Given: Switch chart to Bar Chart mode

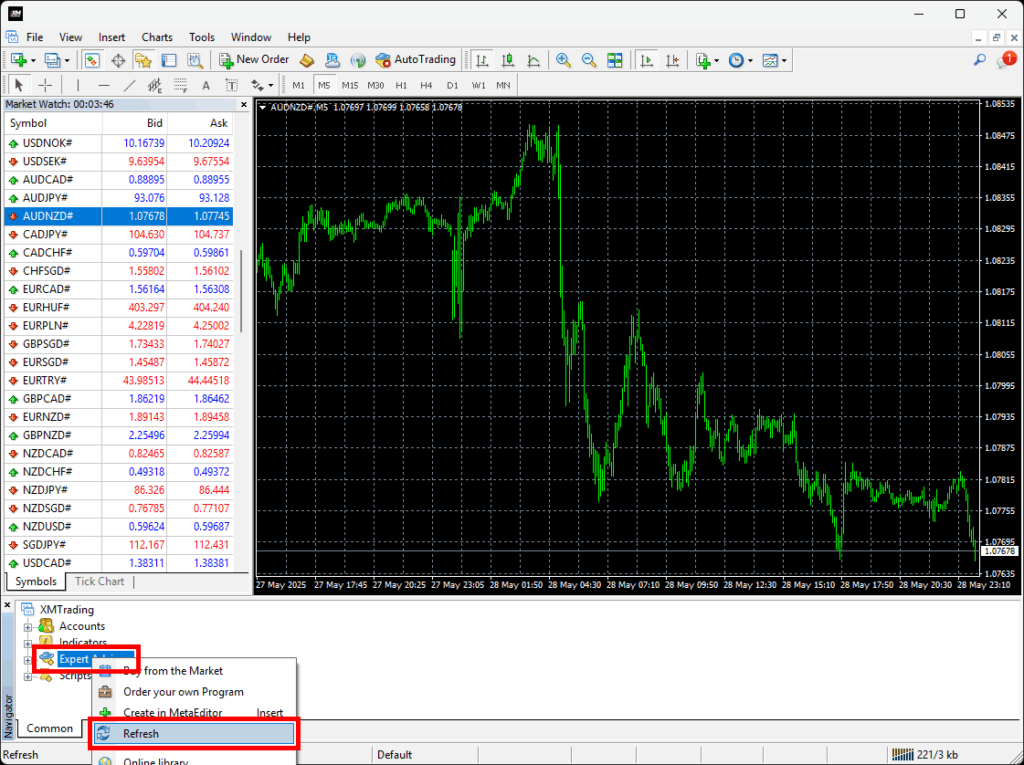Looking at the screenshot, I should (x=482, y=60).
